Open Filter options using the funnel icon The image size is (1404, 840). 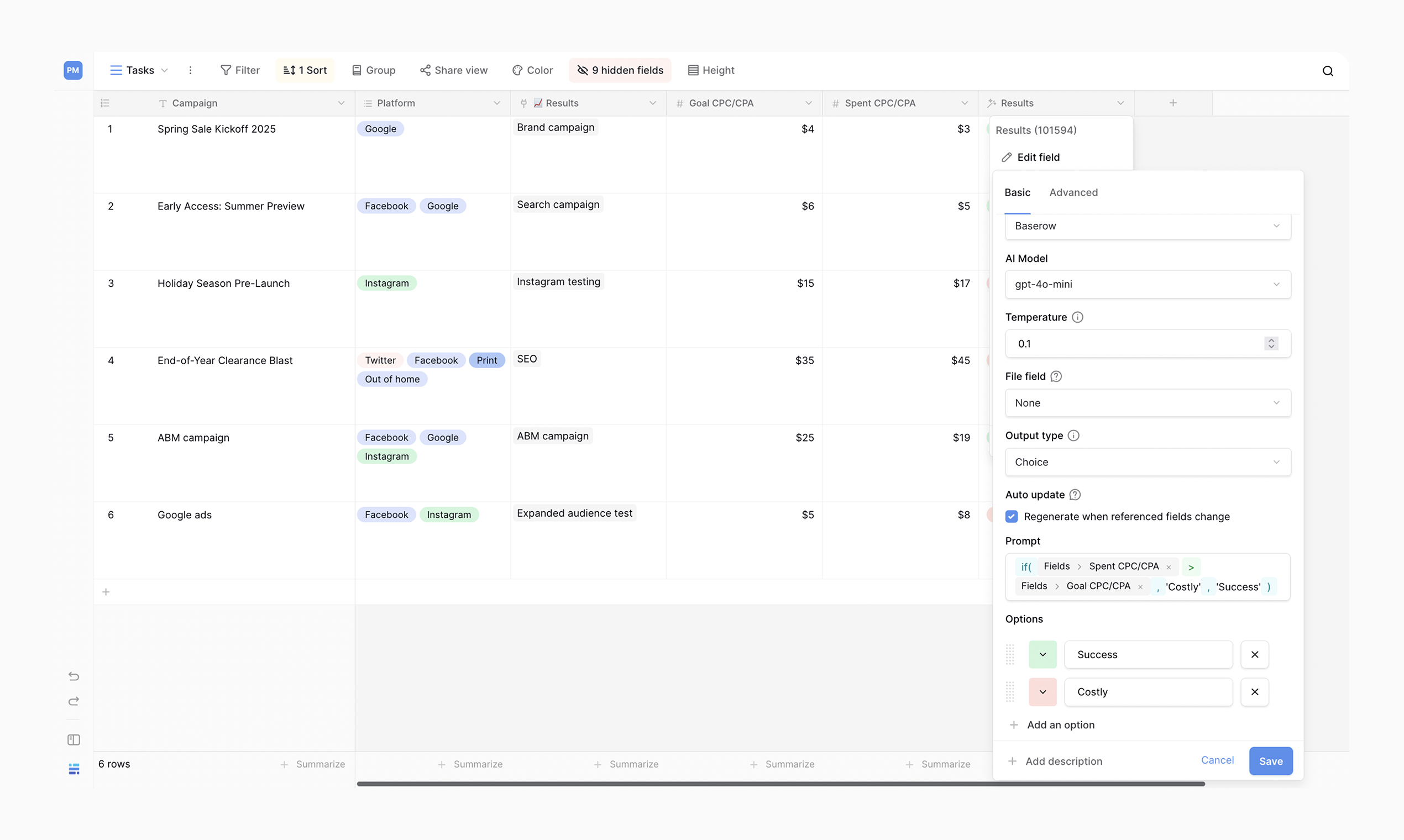(x=240, y=70)
